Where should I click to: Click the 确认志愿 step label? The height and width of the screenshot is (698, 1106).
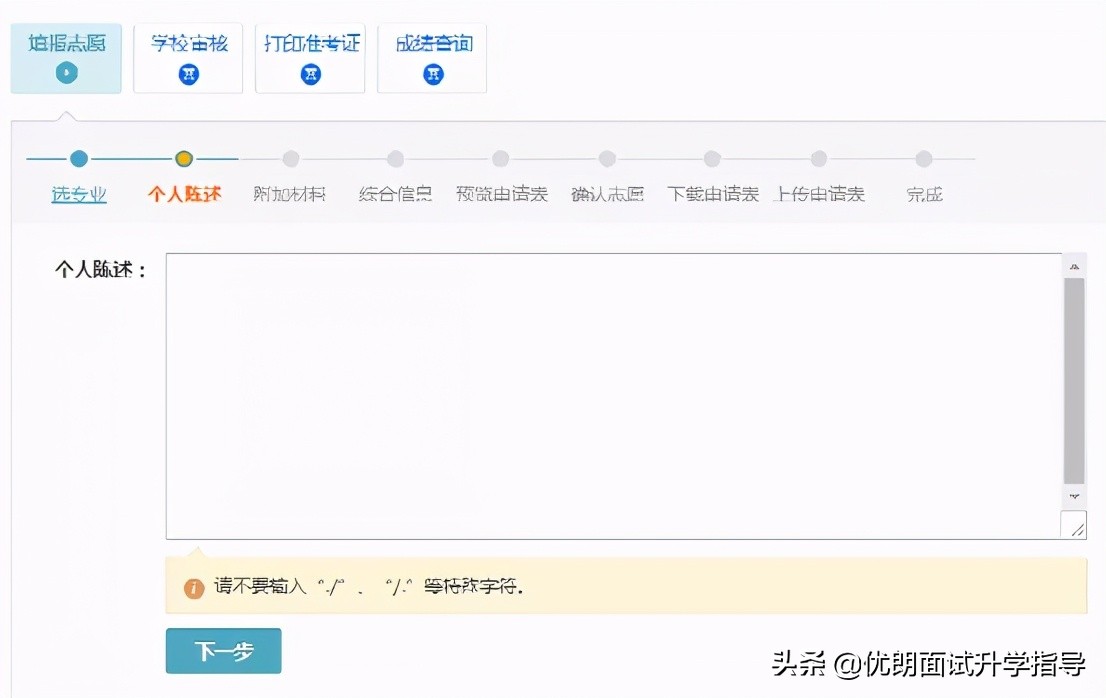(x=607, y=194)
